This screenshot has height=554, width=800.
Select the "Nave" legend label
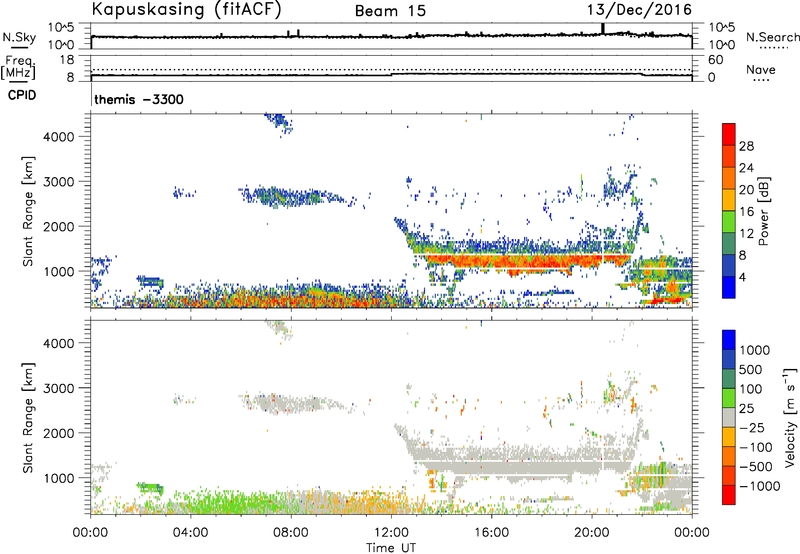761,70
